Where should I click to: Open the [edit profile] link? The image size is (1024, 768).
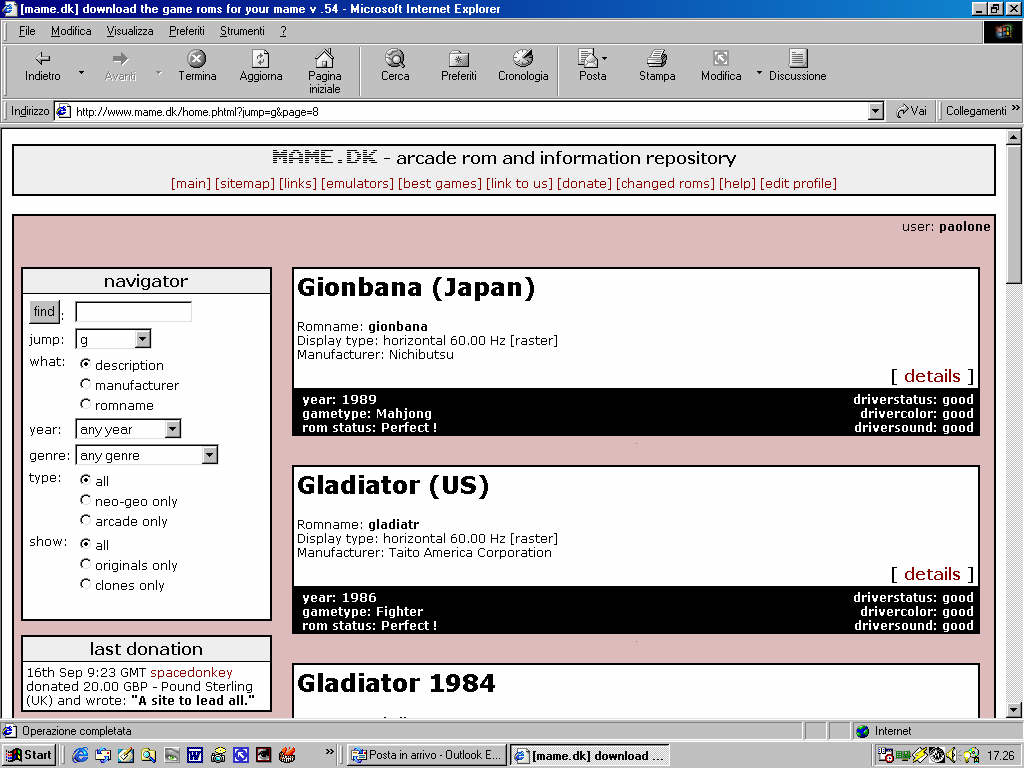tap(798, 184)
